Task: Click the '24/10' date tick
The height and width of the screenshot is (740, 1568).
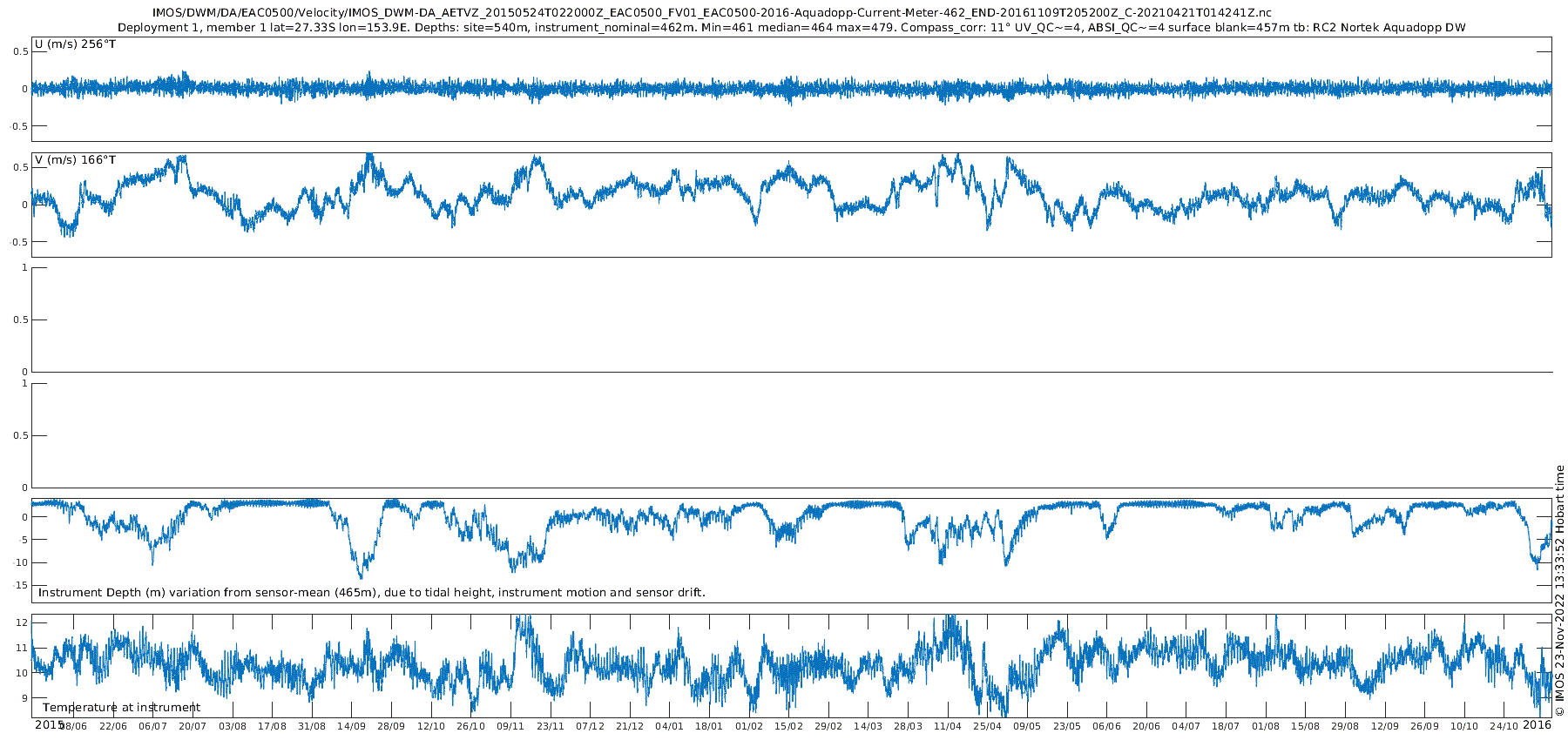Action: click(x=1504, y=727)
